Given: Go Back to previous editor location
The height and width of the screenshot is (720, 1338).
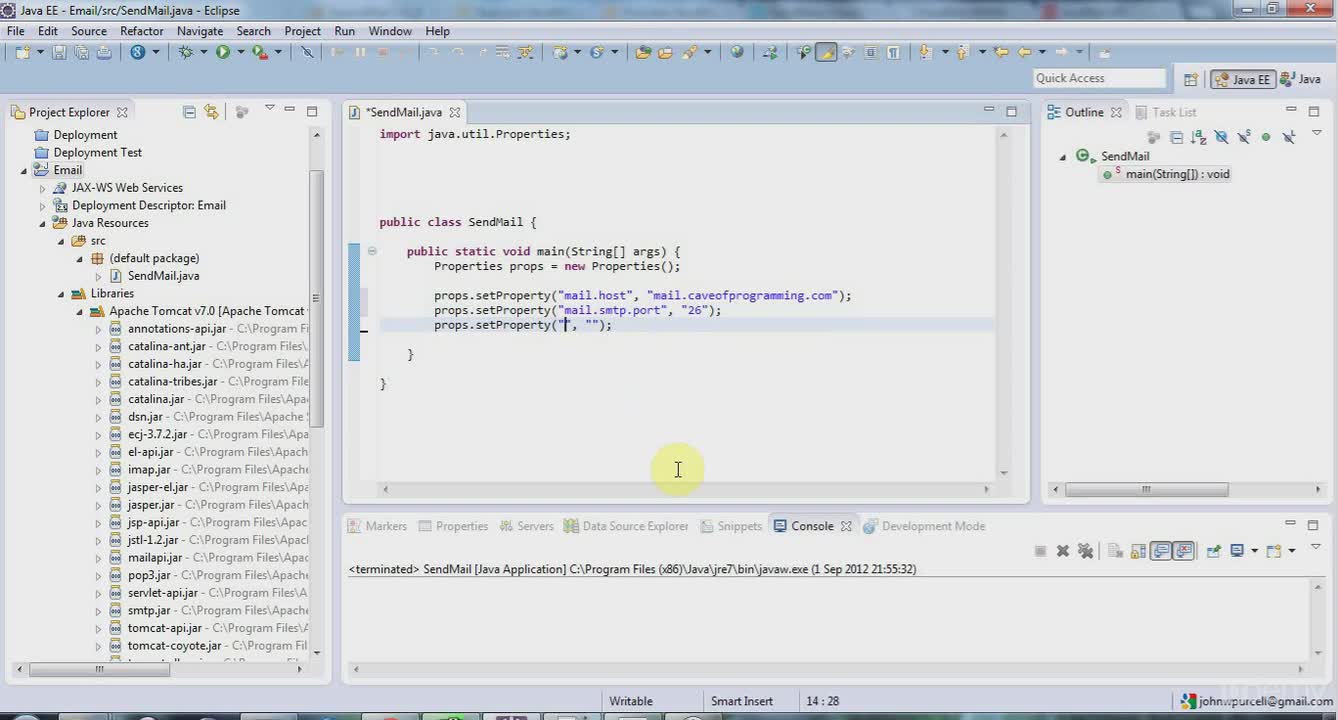Looking at the screenshot, I should (1024, 52).
